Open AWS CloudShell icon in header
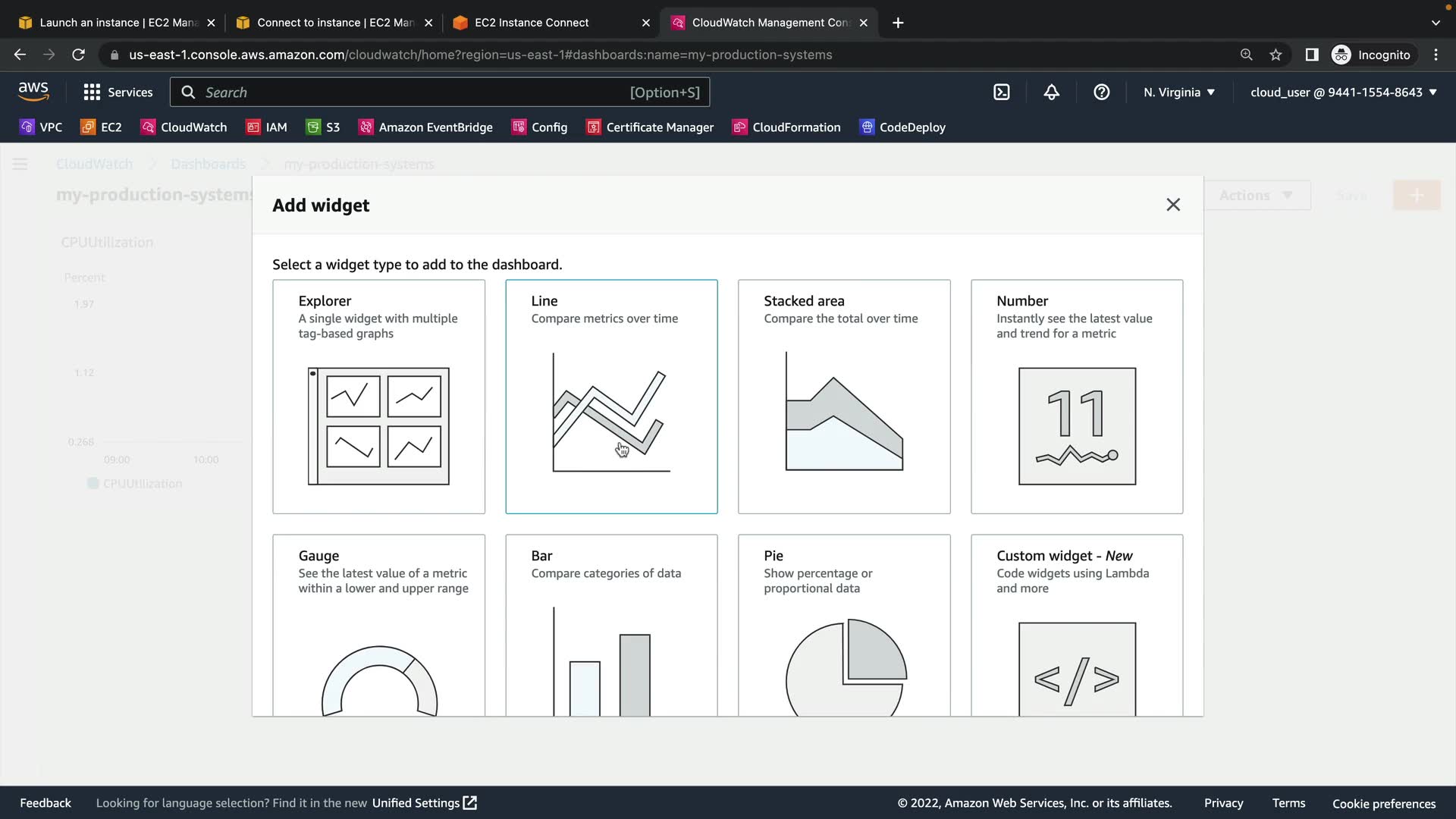The width and height of the screenshot is (1456, 819). pos(1001,93)
